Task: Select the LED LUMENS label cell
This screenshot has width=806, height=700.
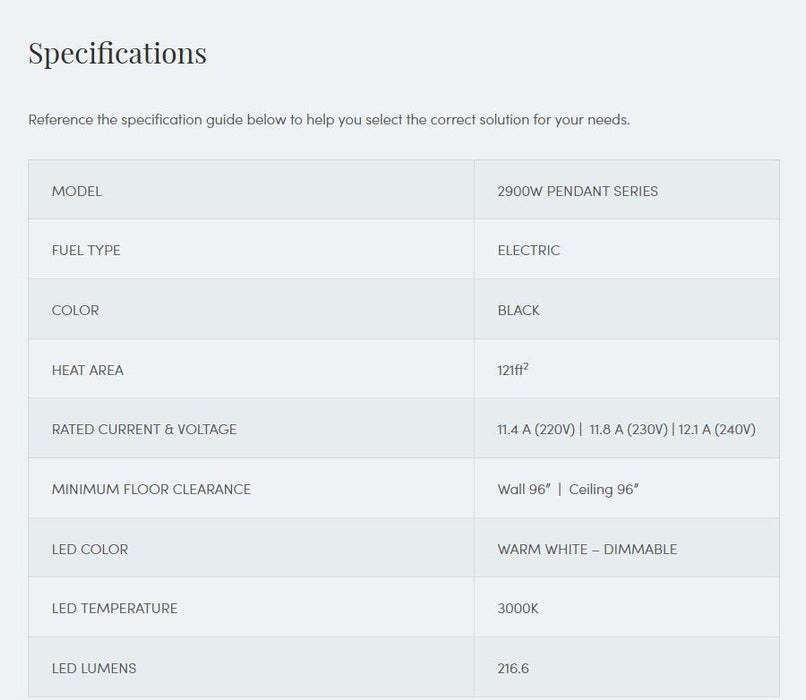Action: click(x=94, y=668)
